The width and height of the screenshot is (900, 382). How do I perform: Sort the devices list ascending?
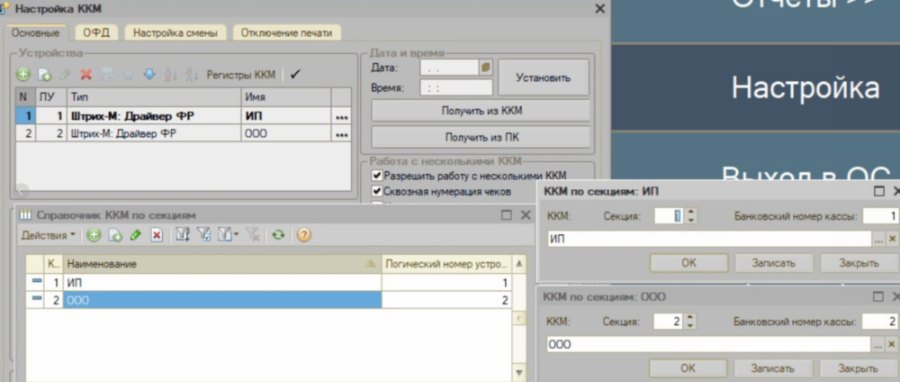click(x=170, y=75)
